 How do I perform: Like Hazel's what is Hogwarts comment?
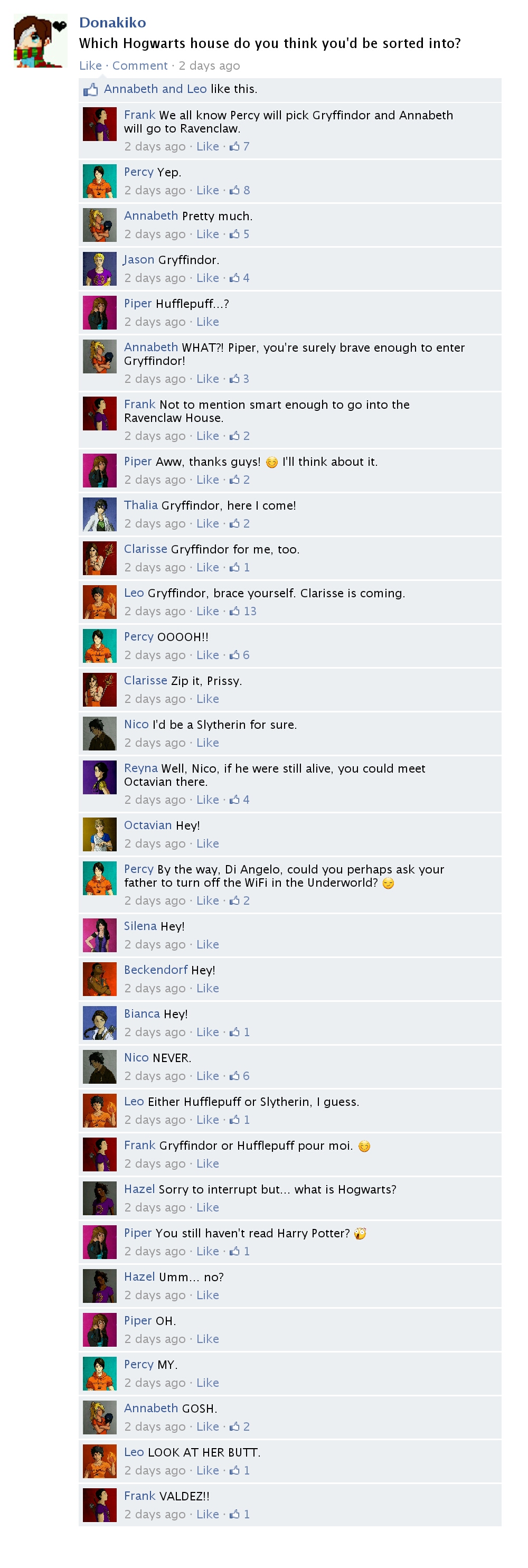pyautogui.click(x=208, y=1207)
